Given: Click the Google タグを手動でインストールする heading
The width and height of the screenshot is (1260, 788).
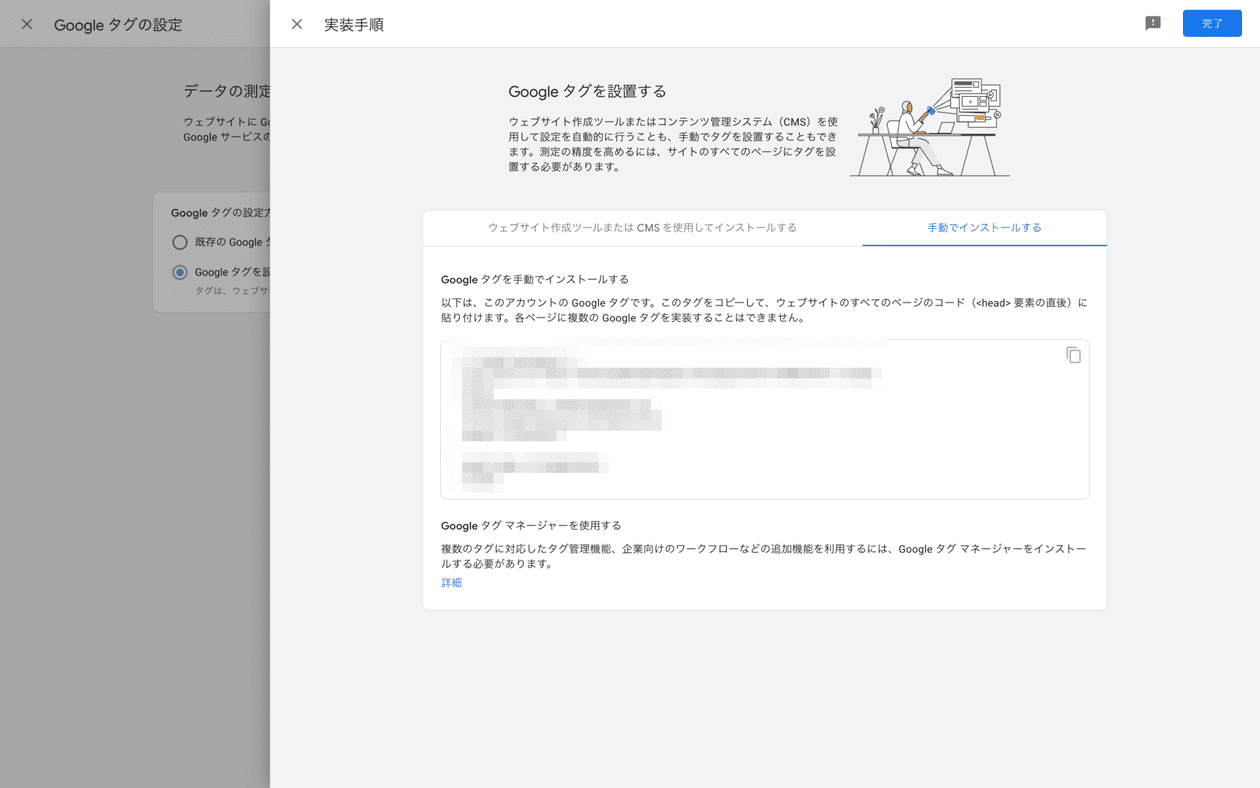Looking at the screenshot, I should pyautogui.click(x=535, y=280).
